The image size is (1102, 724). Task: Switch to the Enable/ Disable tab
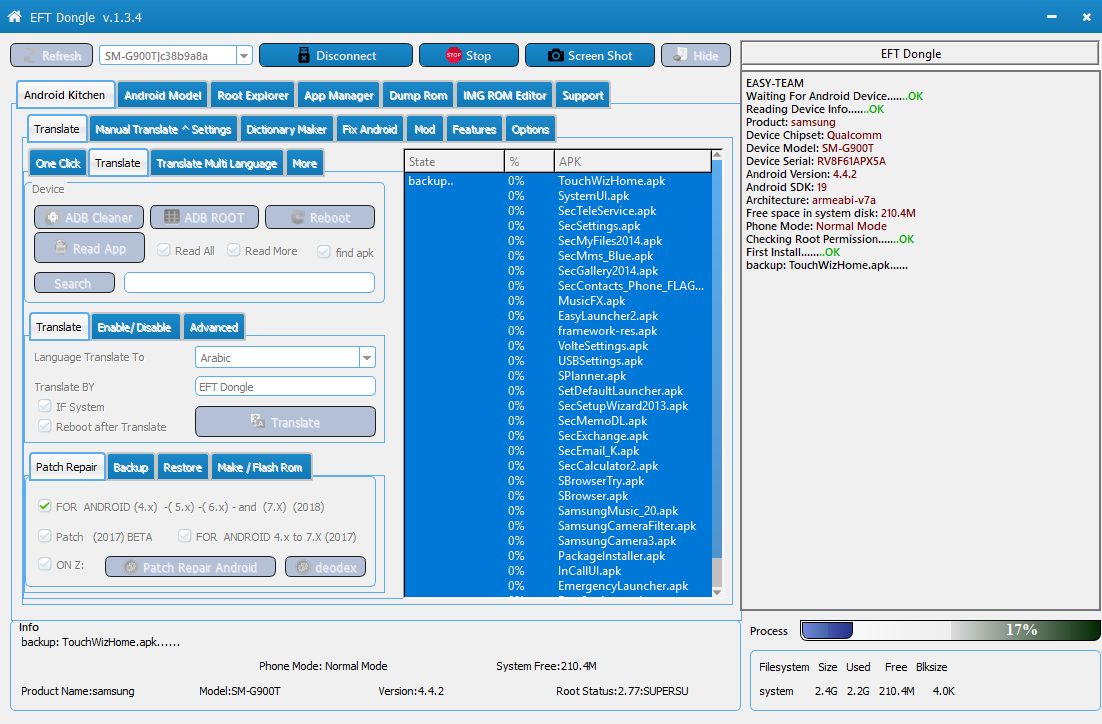(x=134, y=327)
